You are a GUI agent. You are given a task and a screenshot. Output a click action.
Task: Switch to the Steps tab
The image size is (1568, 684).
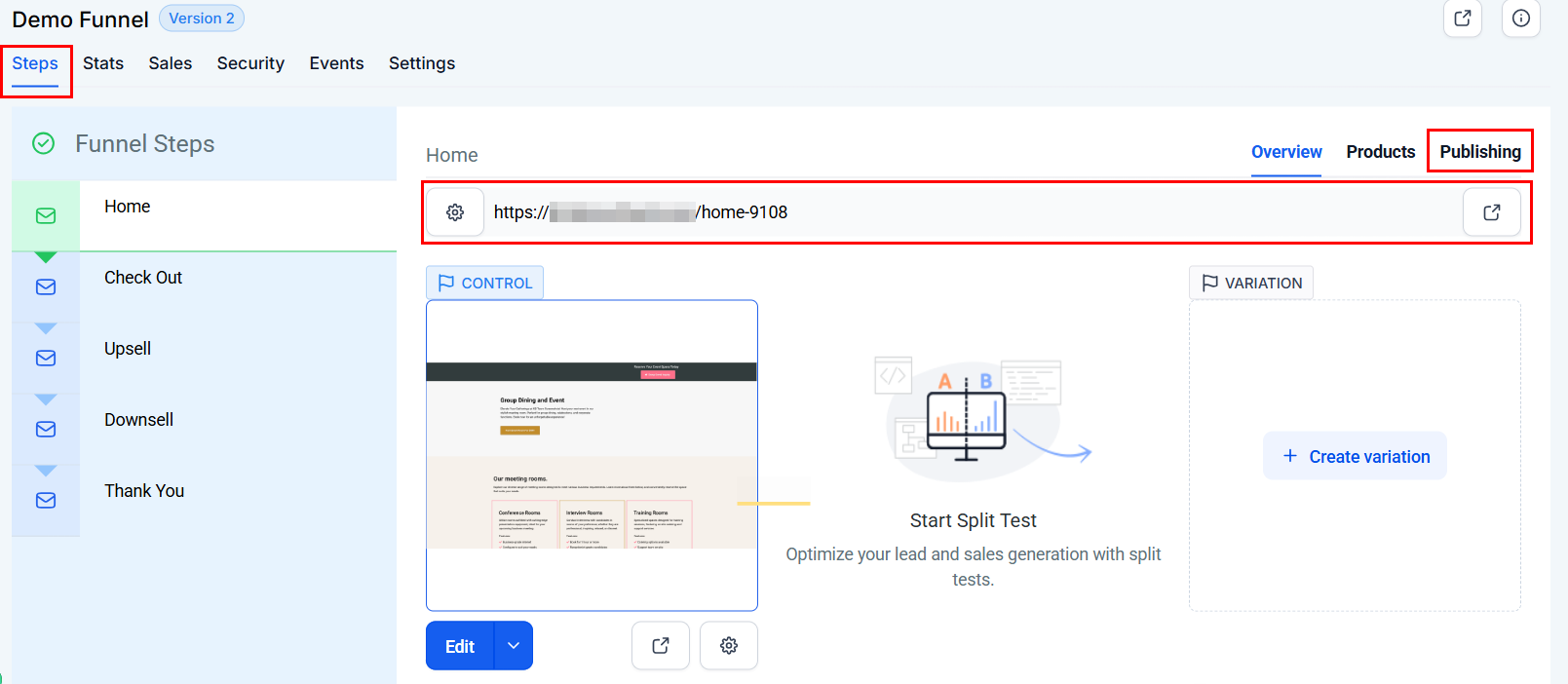35,63
